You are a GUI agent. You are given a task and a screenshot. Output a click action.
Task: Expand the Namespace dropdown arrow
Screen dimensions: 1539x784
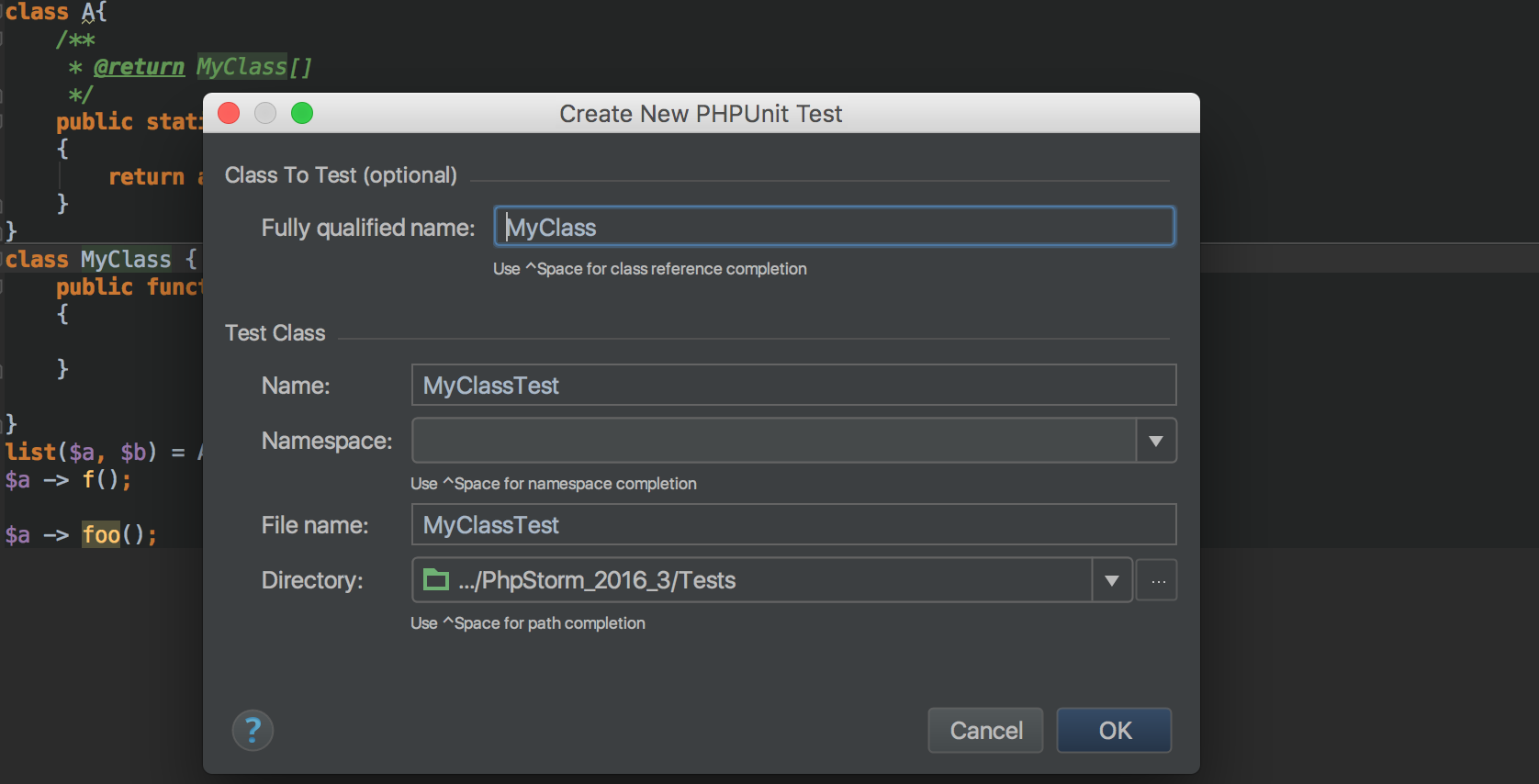(x=1156, y=442)
